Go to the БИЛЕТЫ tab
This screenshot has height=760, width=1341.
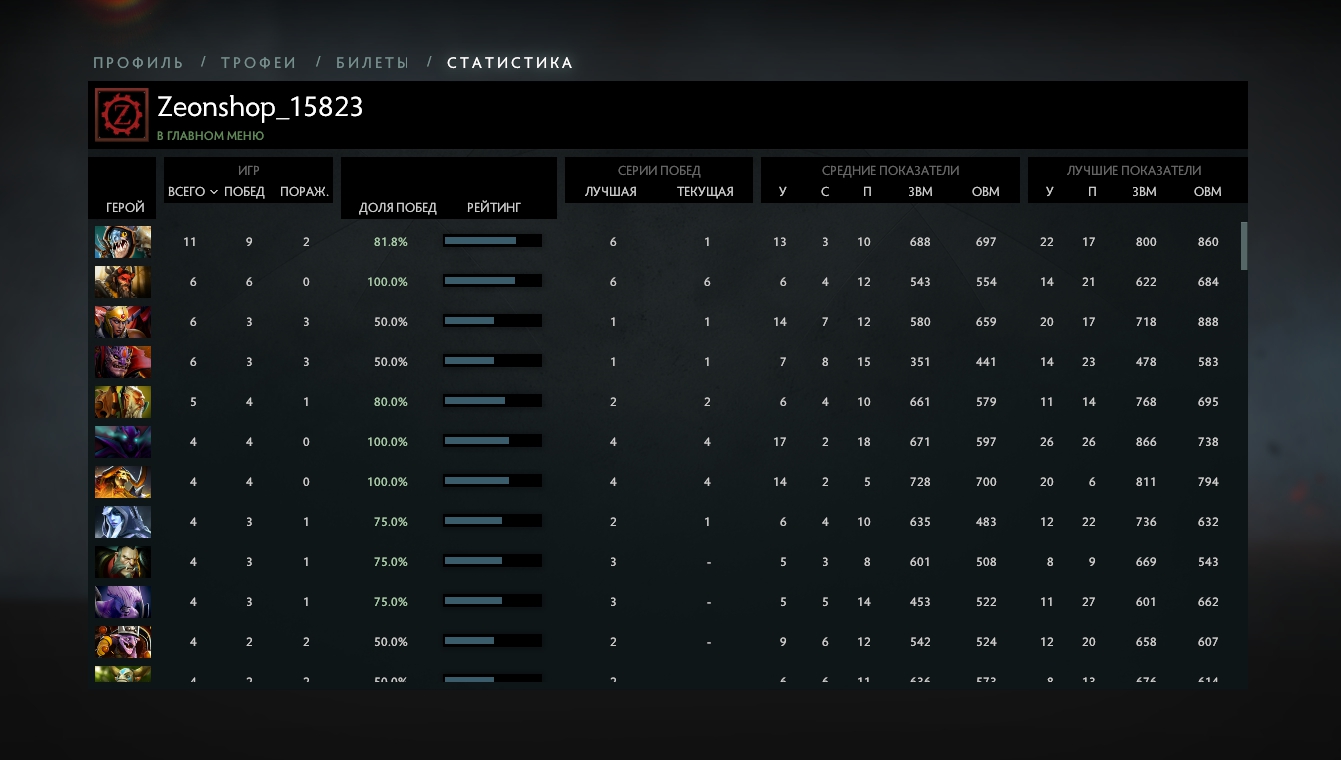pyautogui.click(x=372, y=63)
